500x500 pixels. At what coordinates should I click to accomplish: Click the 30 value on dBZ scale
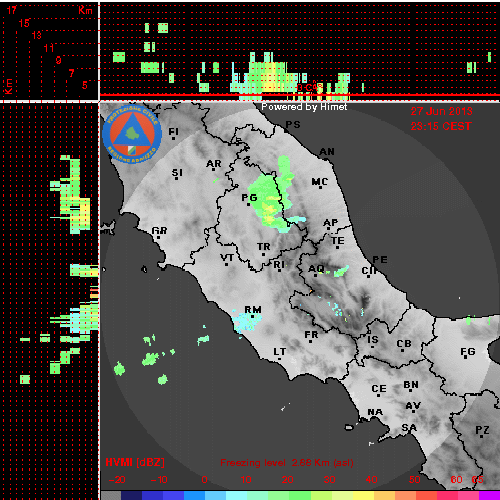tap(329, 480)
